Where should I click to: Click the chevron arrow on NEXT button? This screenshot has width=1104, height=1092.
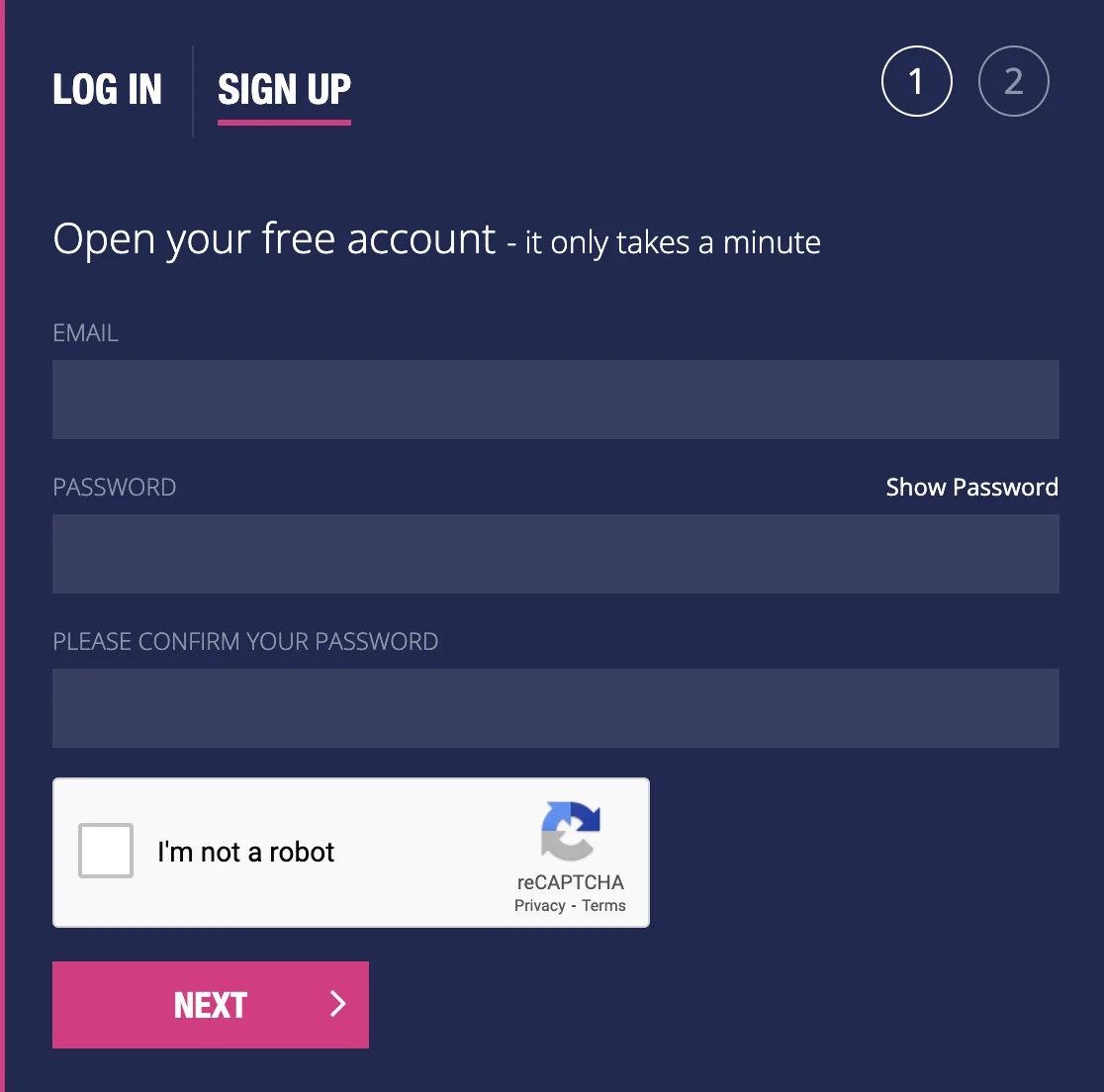click(x=338, y=1004)
